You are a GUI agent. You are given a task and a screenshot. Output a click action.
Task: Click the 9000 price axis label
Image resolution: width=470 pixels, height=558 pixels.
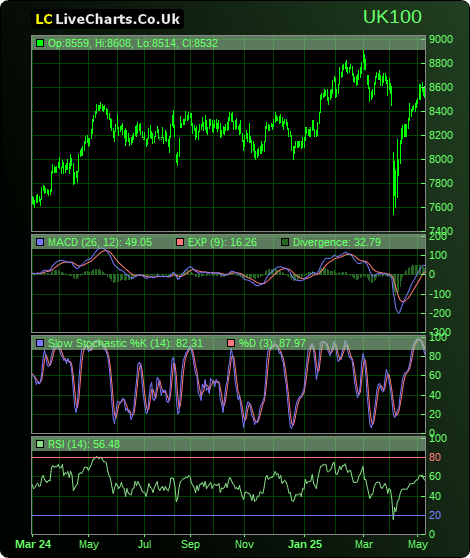(441, 39)
